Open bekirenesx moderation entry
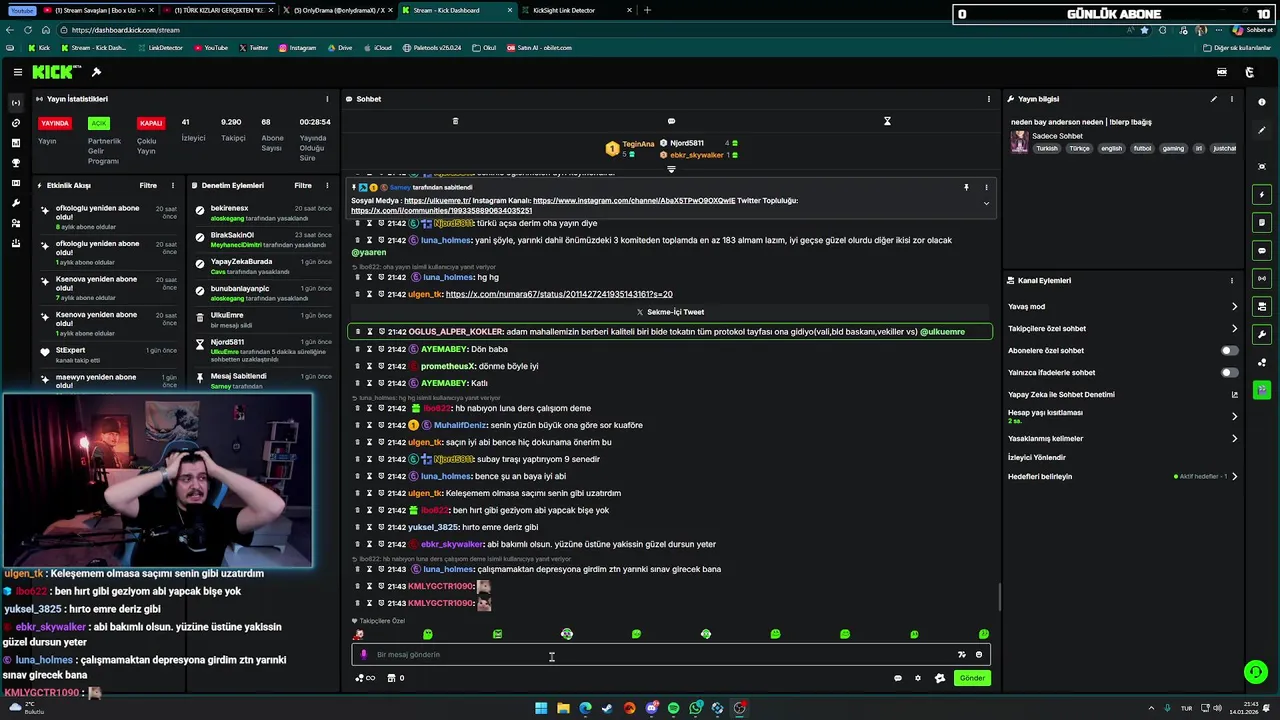This screenshot has height=720, width=1280. 265,212
